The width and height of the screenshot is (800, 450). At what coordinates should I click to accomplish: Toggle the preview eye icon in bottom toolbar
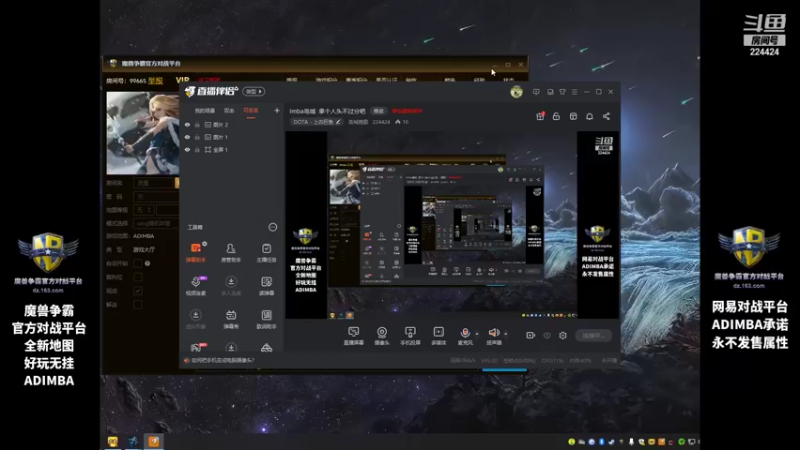[x=547, y=335]
